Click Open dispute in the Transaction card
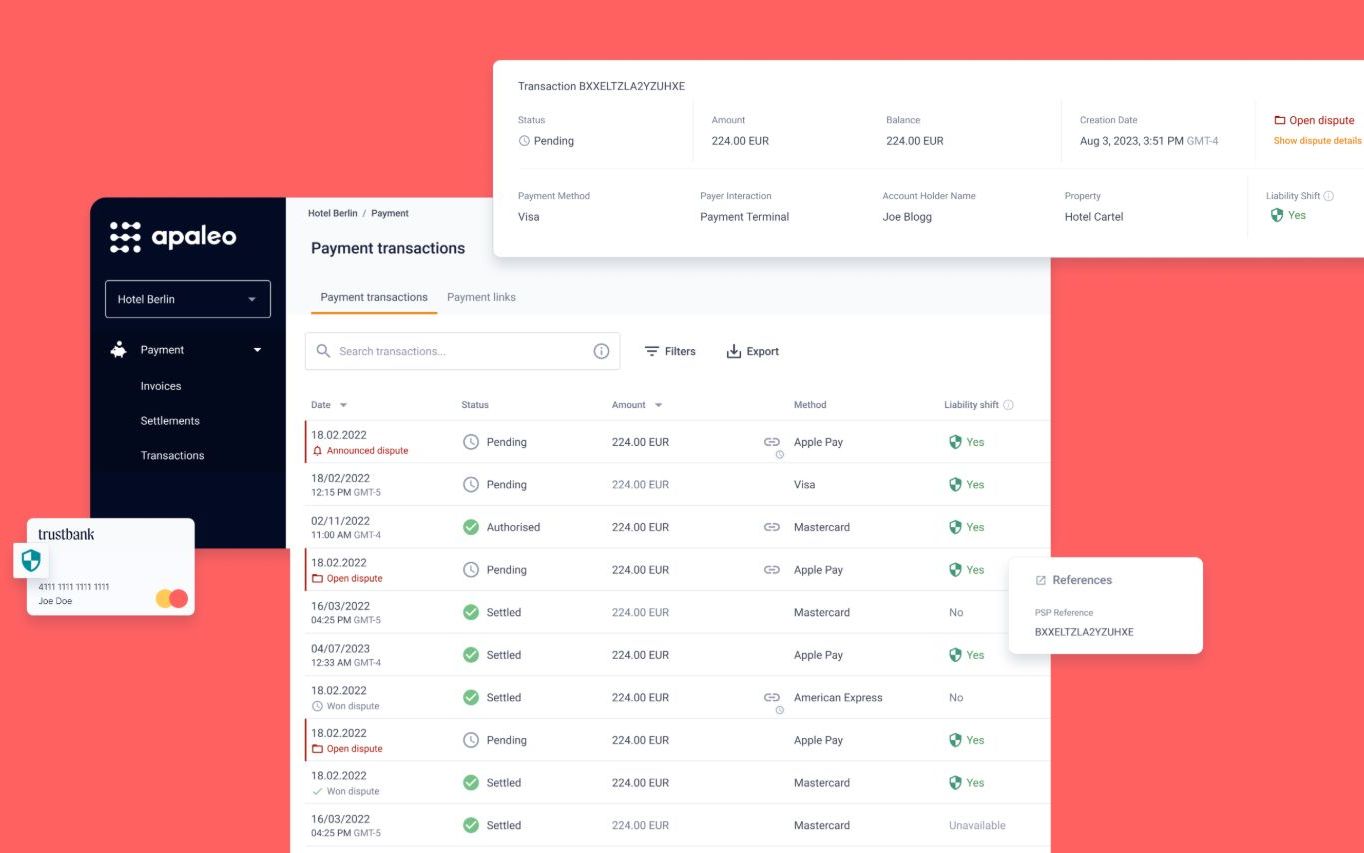 1321,120
